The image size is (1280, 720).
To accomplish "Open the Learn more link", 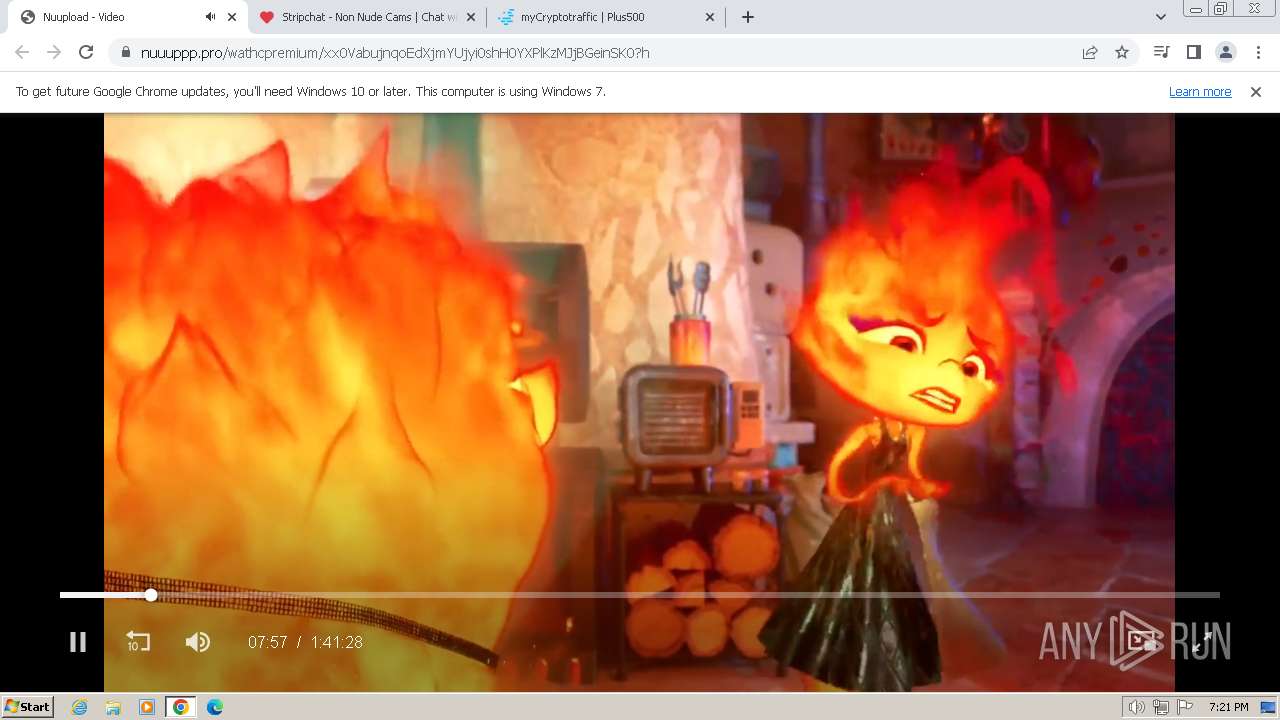I will 1200,92.
